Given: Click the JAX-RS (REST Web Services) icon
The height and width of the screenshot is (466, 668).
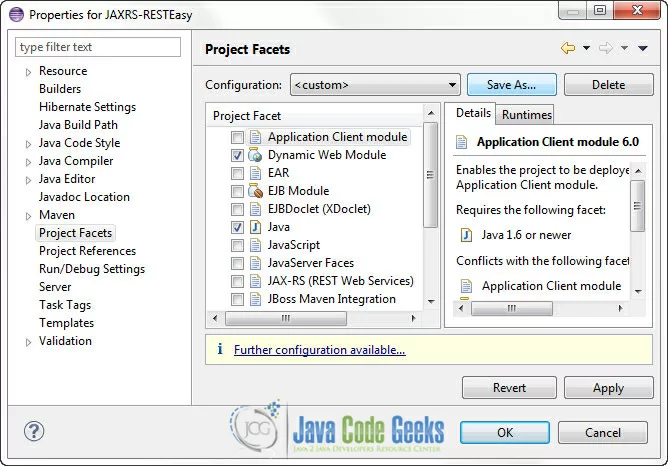Looking at the screenshot, I should click(255, 281).
